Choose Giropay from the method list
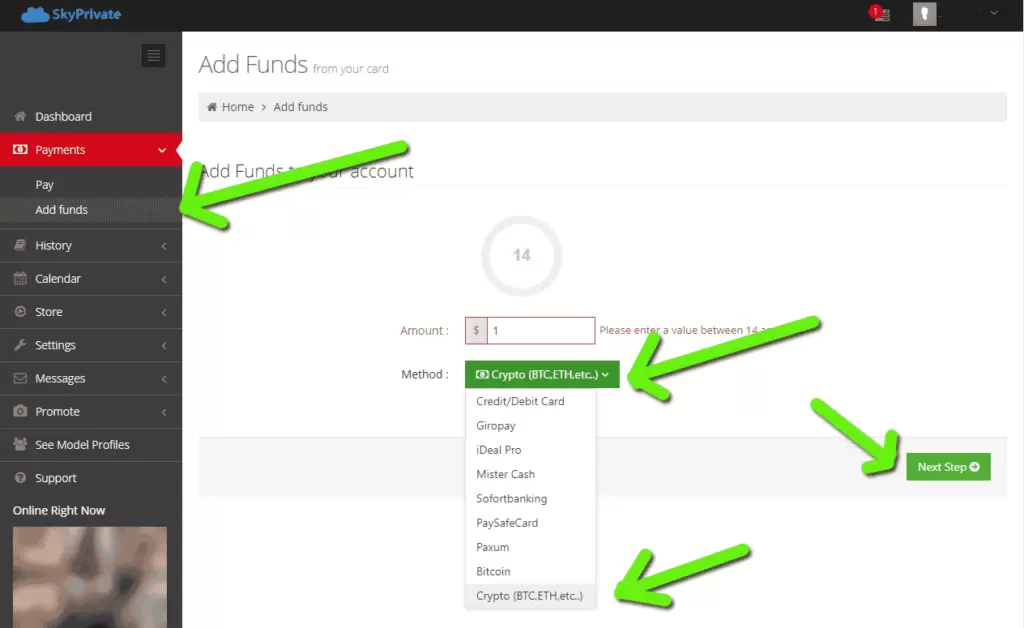The image size is (1024, 628). coord(530,426)
